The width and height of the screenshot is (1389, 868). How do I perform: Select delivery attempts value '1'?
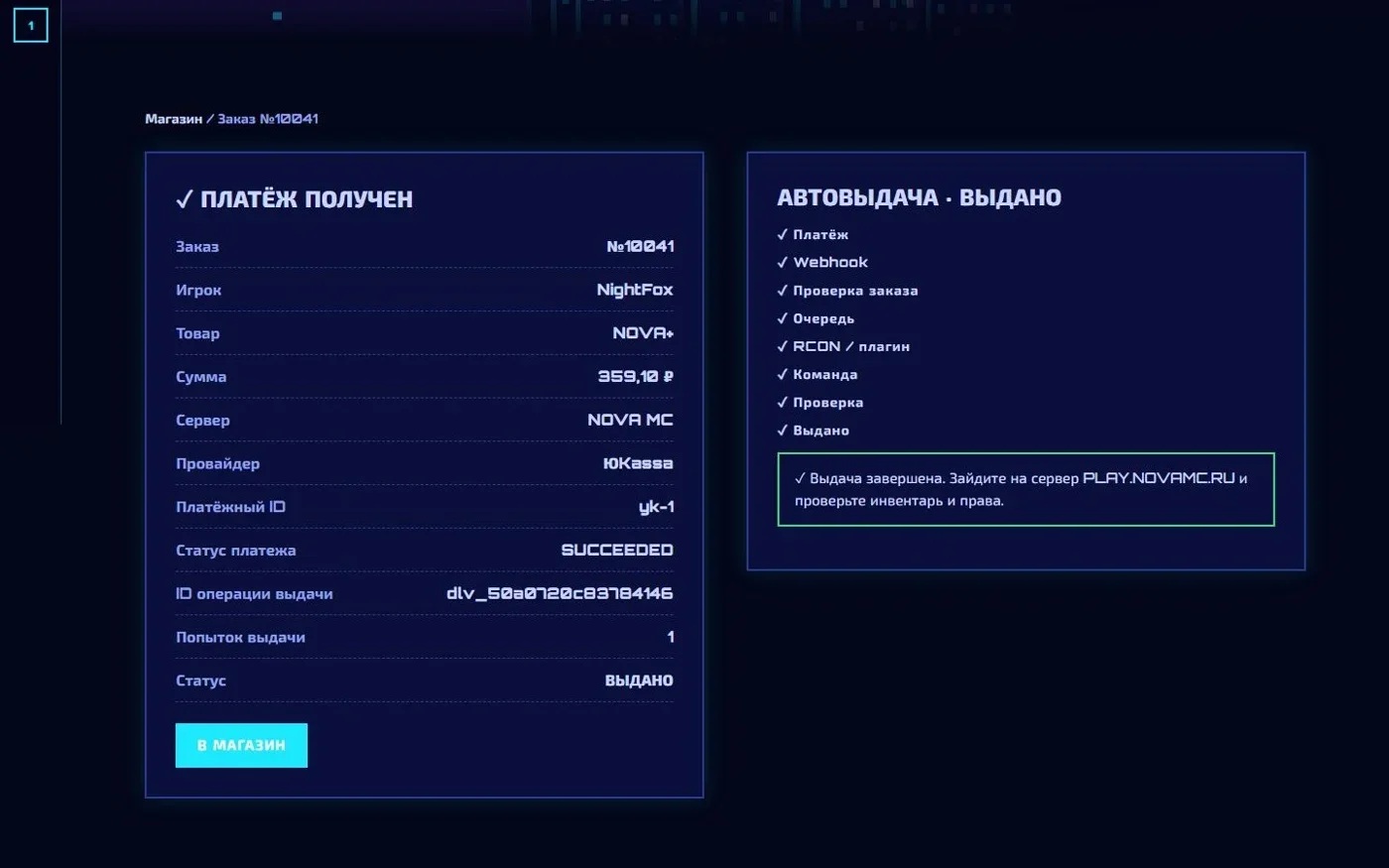(x=671, y=637)
